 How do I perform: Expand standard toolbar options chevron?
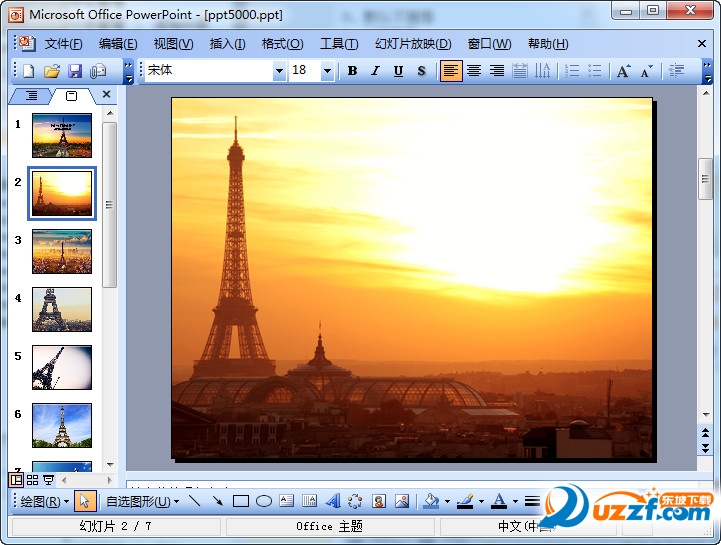pos(129,72)
